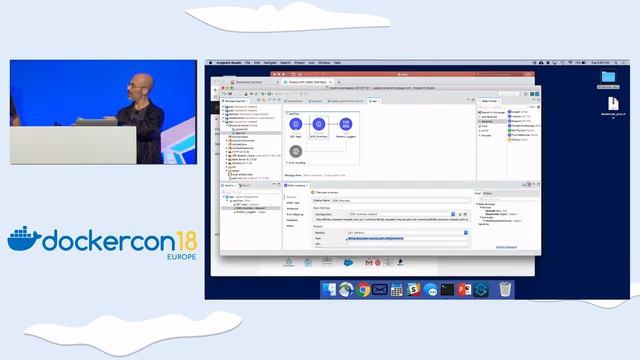Switch perspective using the rightmost toolbar perspective icon
The width and height of the screenshot is (640, 360).
tap(537, 94)
